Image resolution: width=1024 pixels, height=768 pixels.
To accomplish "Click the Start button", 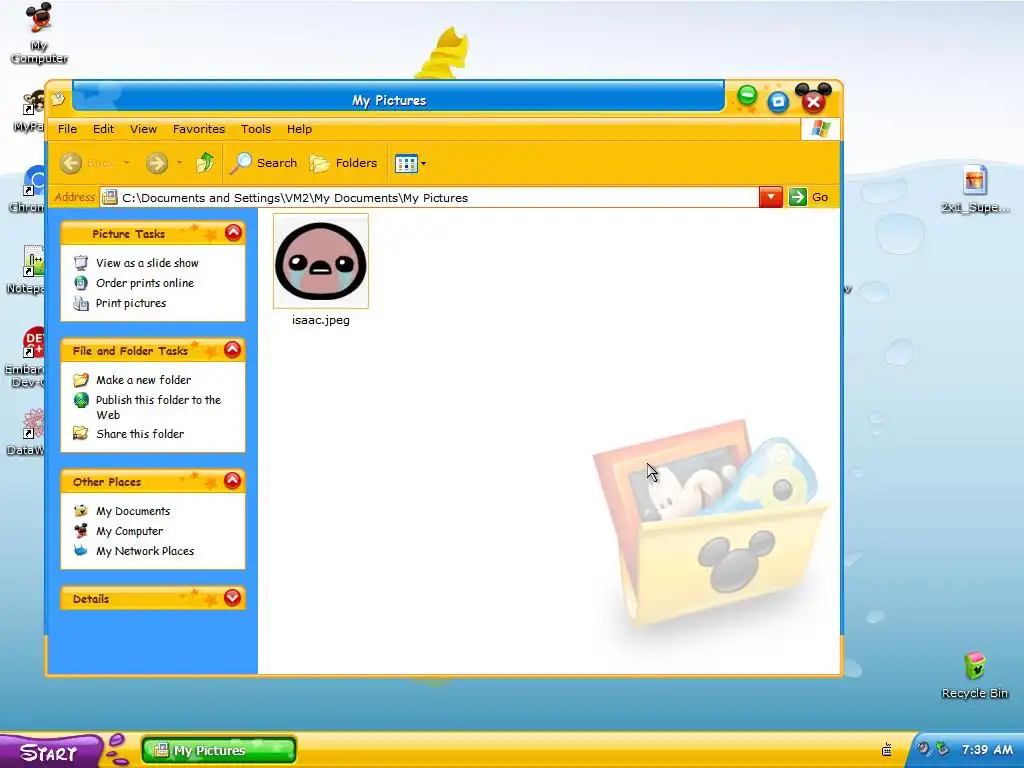I will tap(50, 751).
